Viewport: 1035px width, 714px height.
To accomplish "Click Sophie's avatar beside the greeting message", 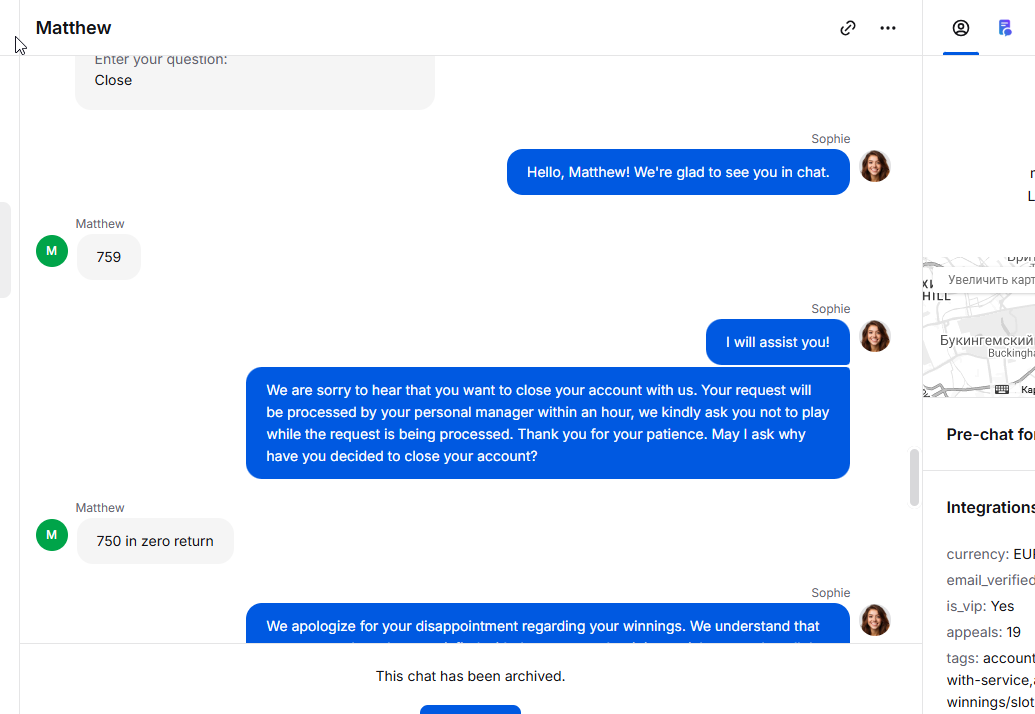I will (x=875, y=166).
